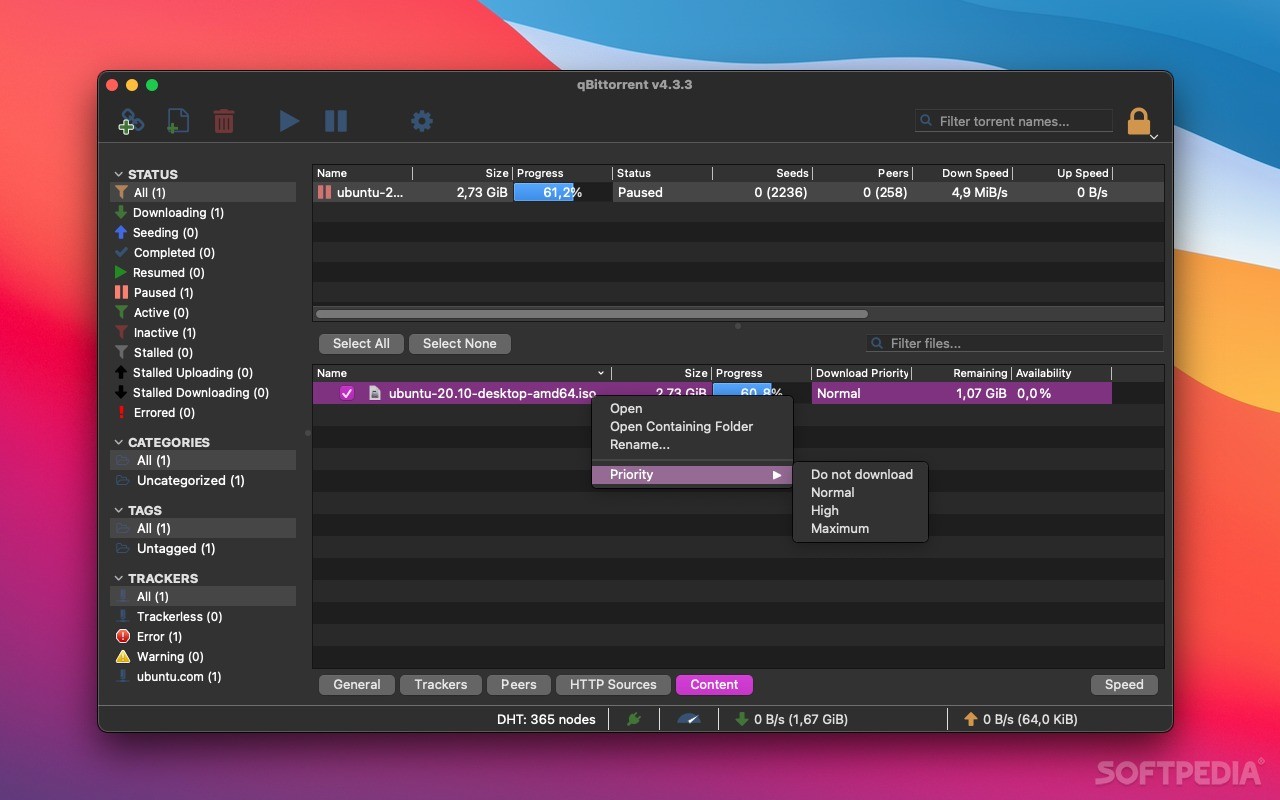This screenshot has width=1280, height=800.
Task: Click the download speed status entry
Action: point(791,718)
